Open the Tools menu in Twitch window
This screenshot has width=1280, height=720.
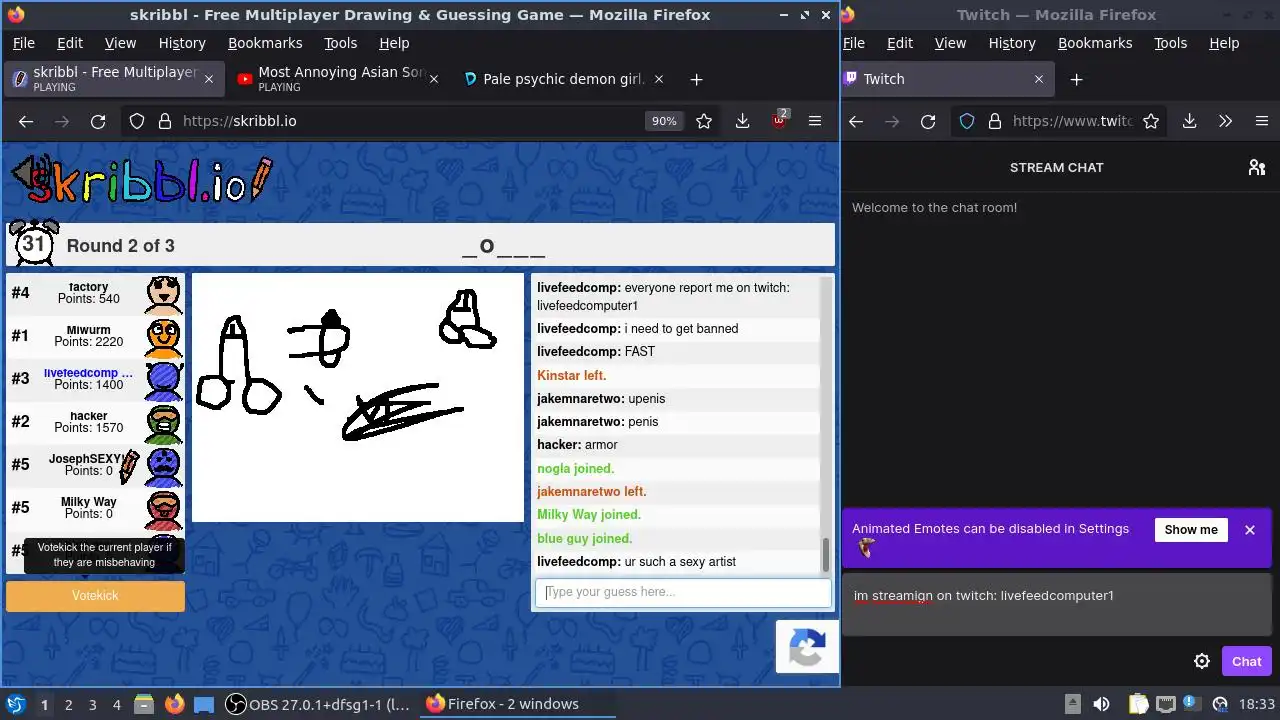pyautogui.click(x=1170, y=43)
